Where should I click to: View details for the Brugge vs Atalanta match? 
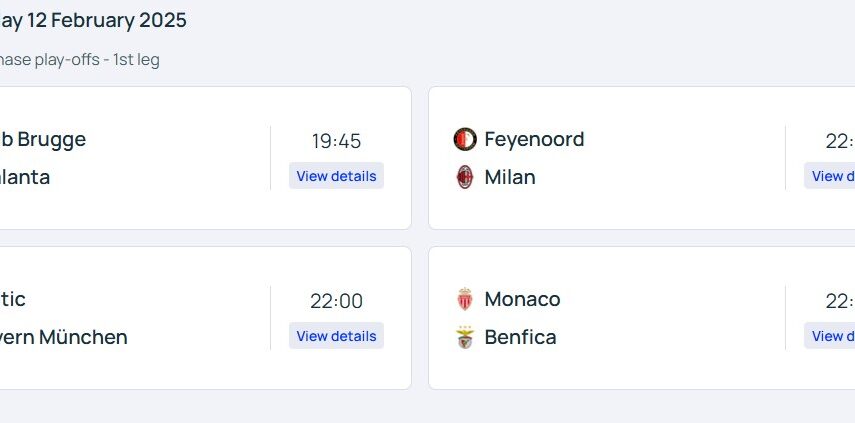click(x=336, y=176)
